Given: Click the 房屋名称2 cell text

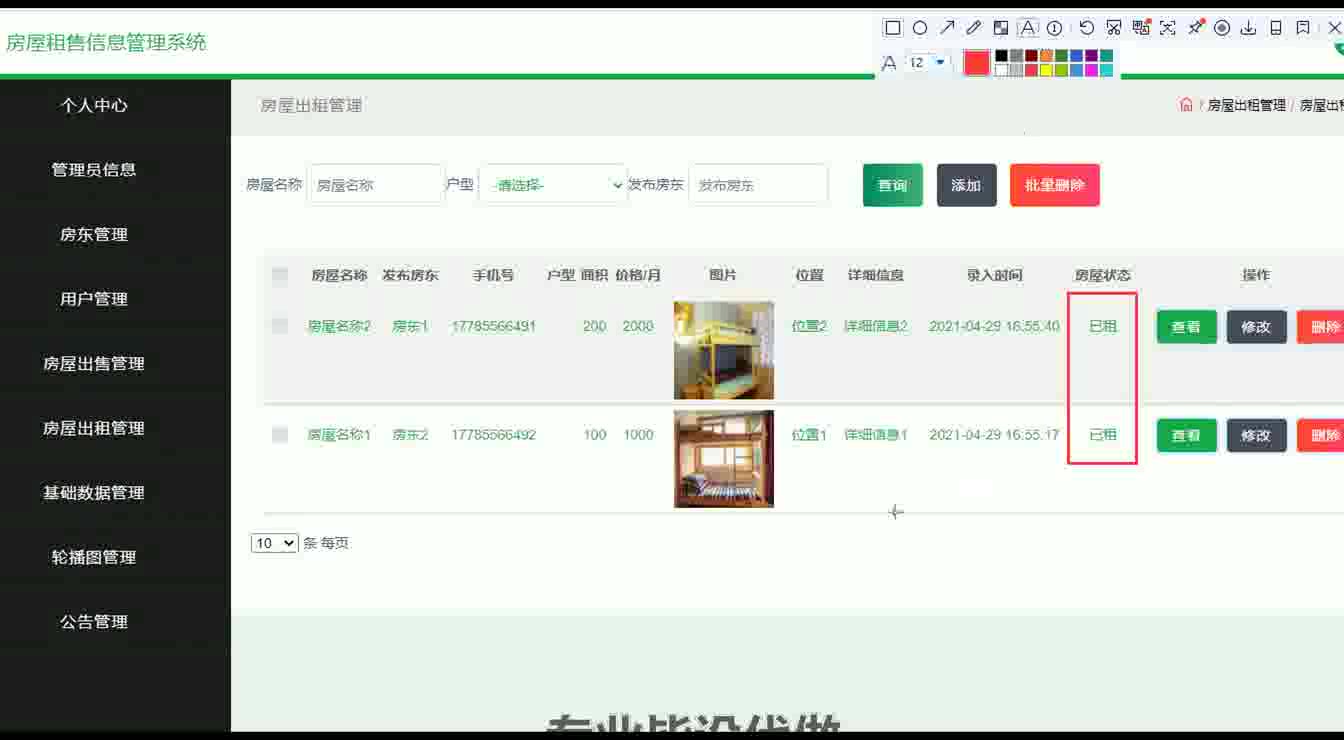Looking at the screenshot, I should tap(339, 326).
